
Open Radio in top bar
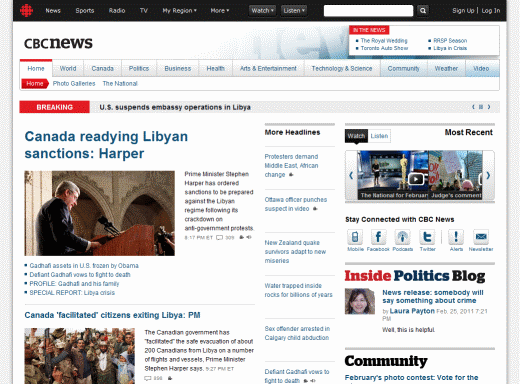[117, 11]
